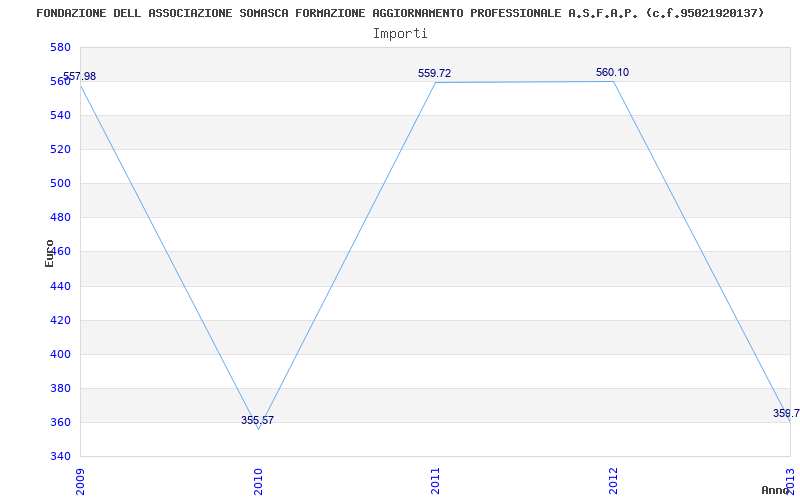Click the data label 557.98
The height and width of the screenshot is (500, 800).
pyautogui.click(x=80, y=77)
